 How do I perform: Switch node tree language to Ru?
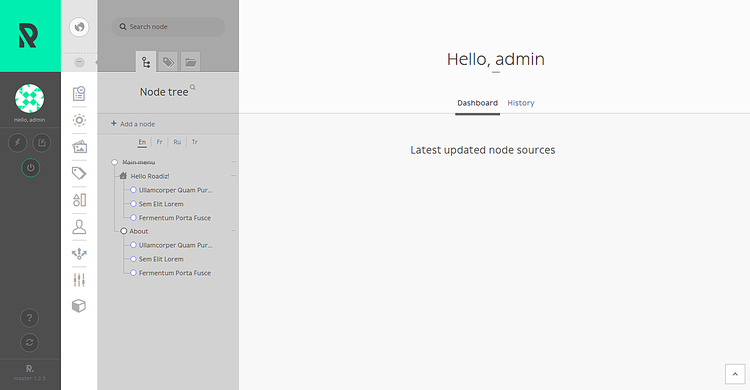click(x=177, y=142)
